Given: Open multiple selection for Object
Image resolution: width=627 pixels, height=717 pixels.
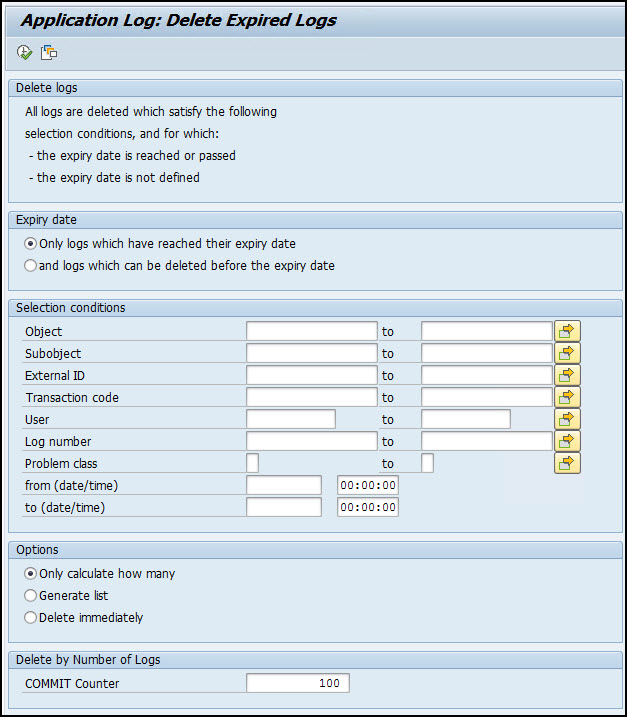Looking at the screenshot, I should pyautogui.click(x=567, y=331).
